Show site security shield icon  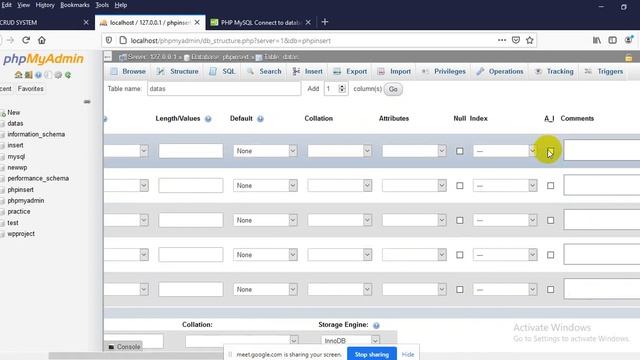point(109,40)
